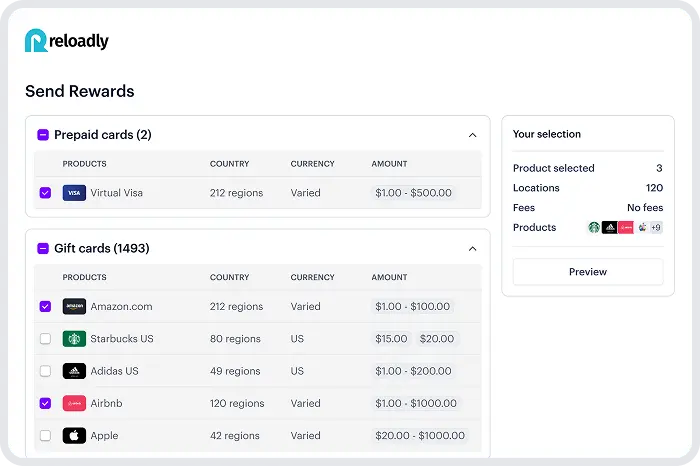Viewport: 700px width, 466px height.
Task: Click the Starbucks US logo icon in the gift cards list
Action: click(x=74, y=339)
